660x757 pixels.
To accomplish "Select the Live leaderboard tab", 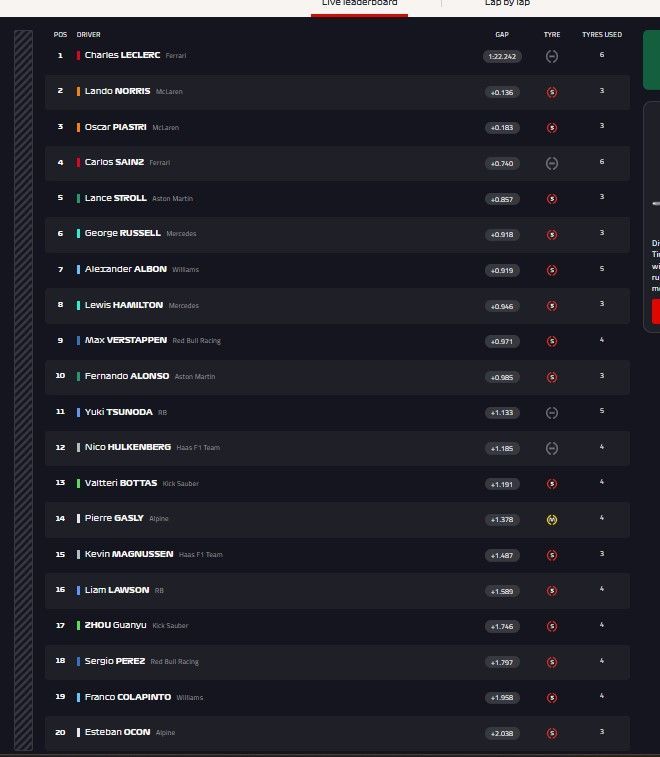I will (x=359, y=4).
